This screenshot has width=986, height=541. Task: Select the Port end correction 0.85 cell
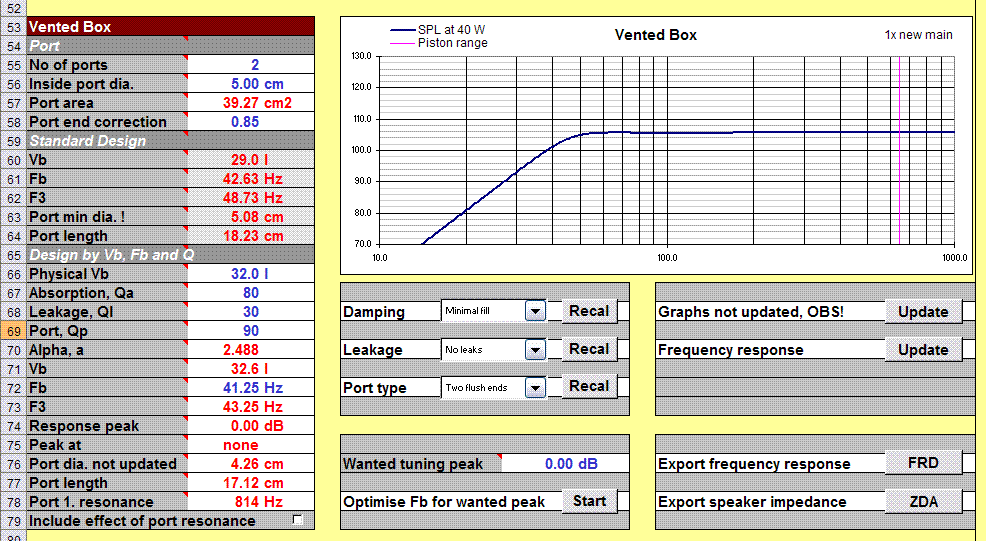[x=251, y=122]
